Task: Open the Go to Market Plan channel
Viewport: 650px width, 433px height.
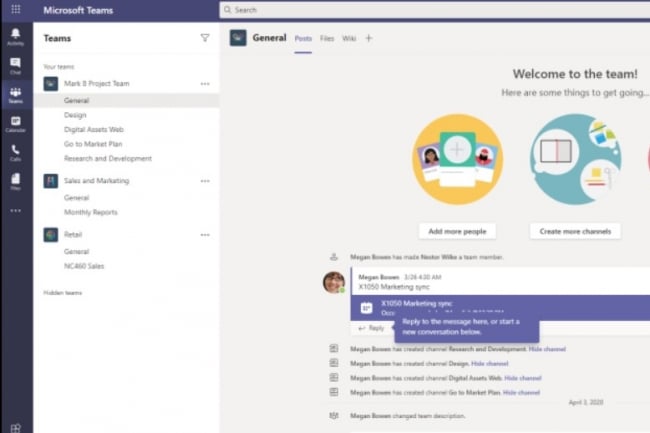Action: (93, 144)
